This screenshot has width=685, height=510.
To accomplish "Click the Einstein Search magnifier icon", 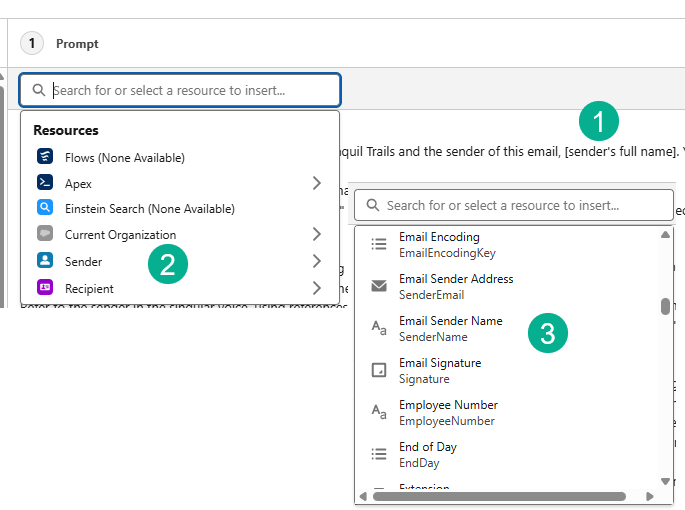I will coord(45,209).
